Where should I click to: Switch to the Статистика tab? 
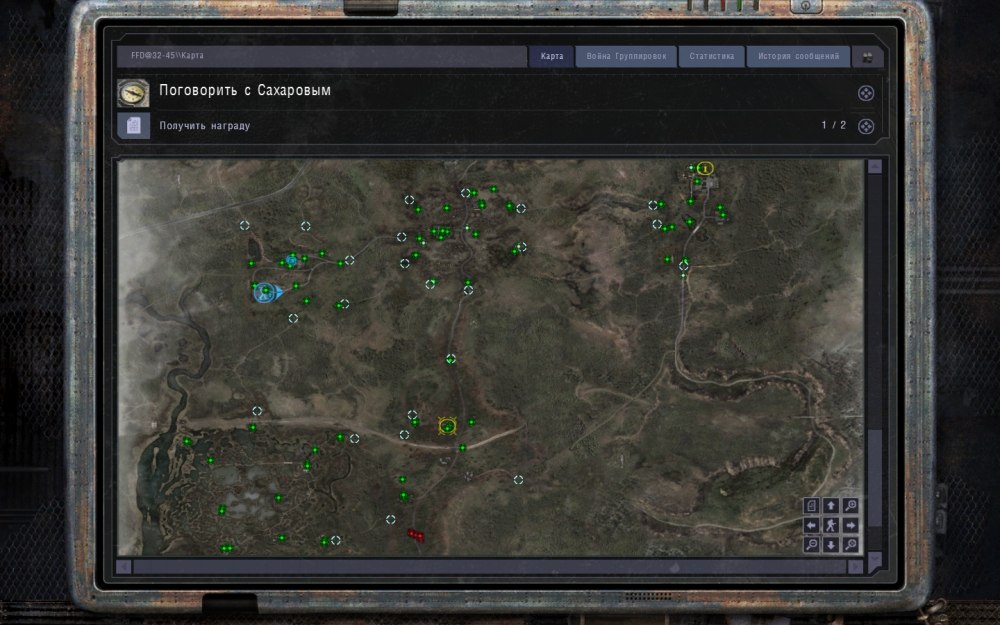pos(711,57)
